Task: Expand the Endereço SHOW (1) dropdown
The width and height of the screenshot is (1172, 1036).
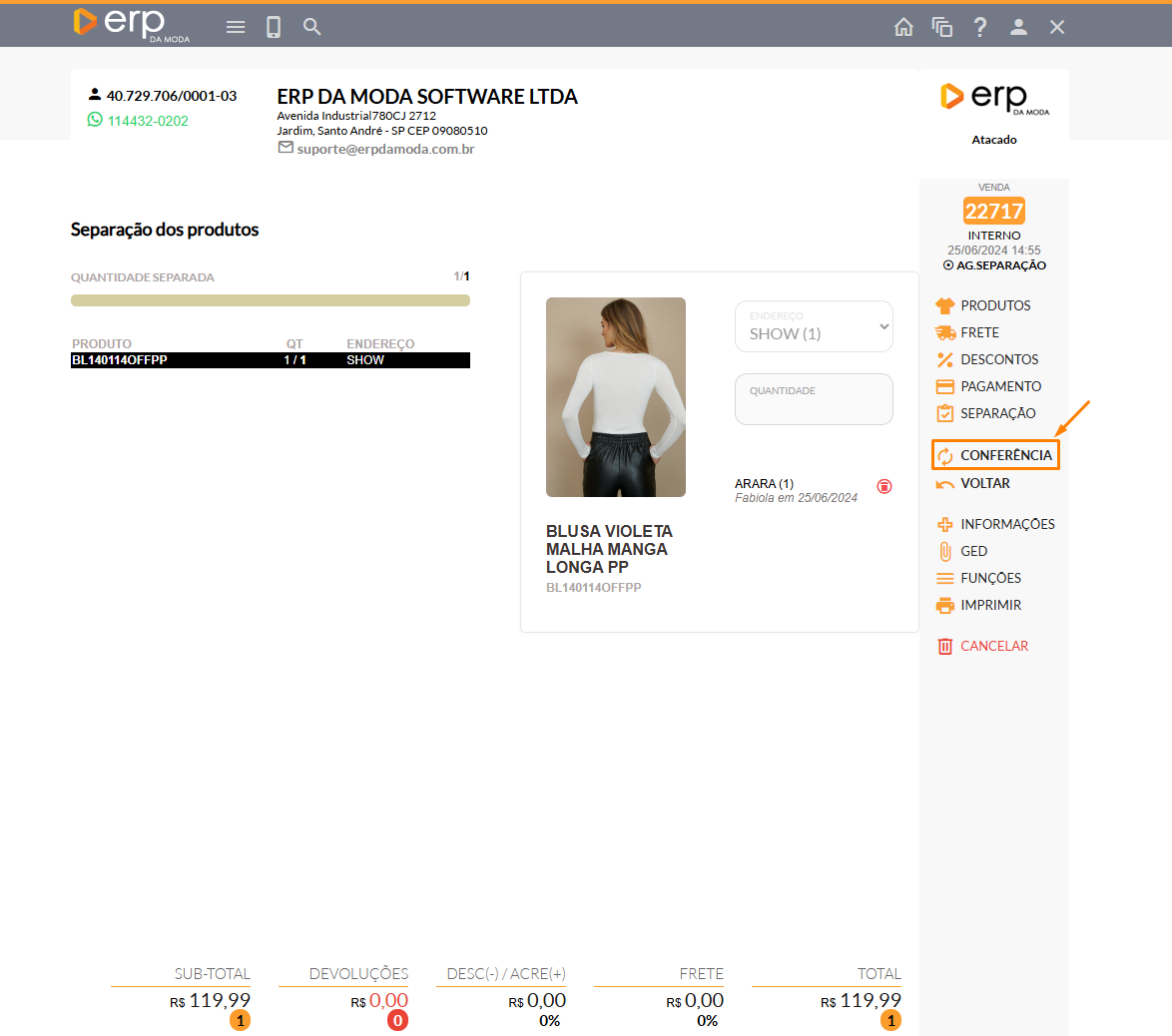Action: coord(814,326)
